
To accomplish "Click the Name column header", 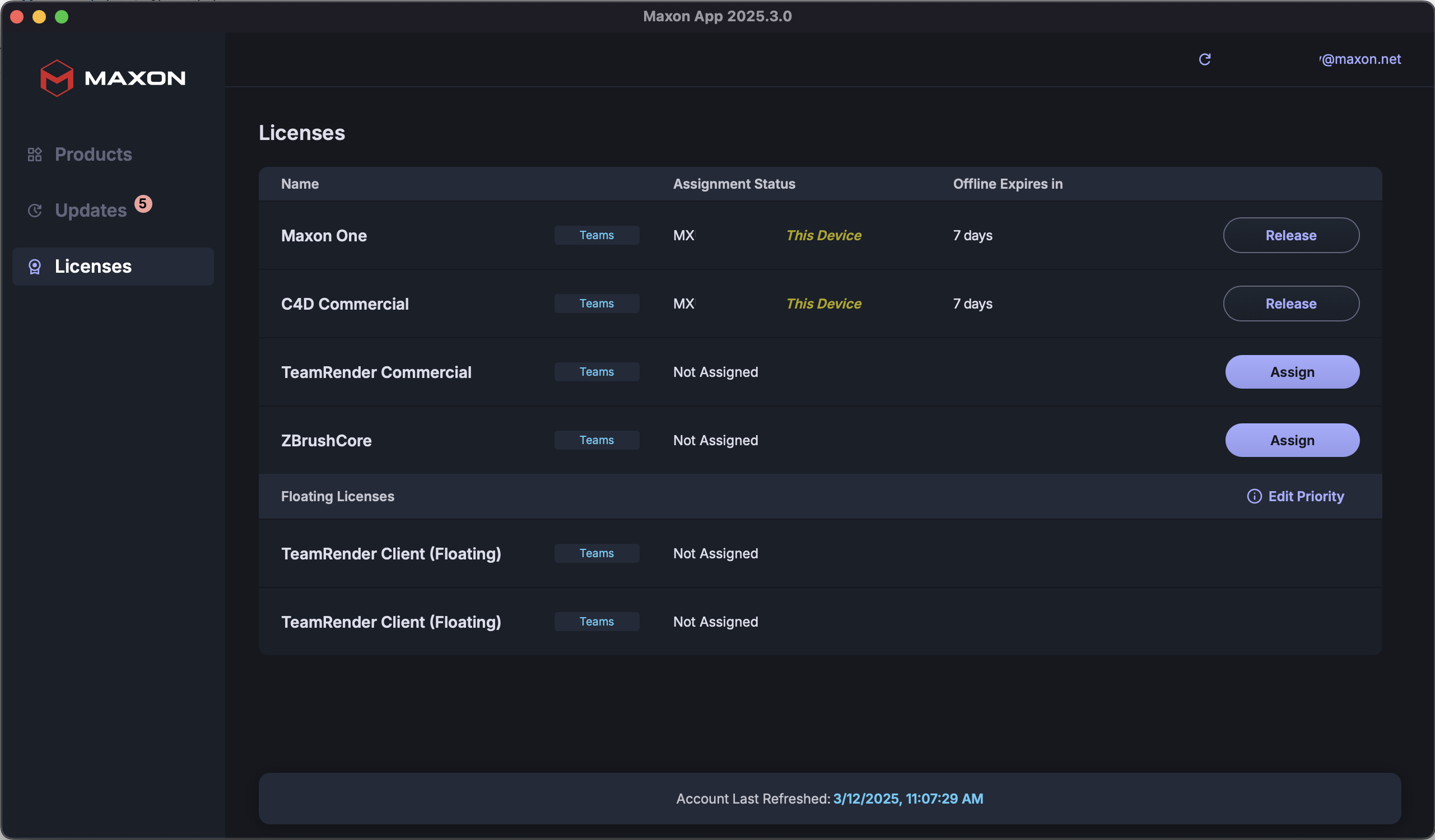I will pyautogui.click(x=300, y=184).
